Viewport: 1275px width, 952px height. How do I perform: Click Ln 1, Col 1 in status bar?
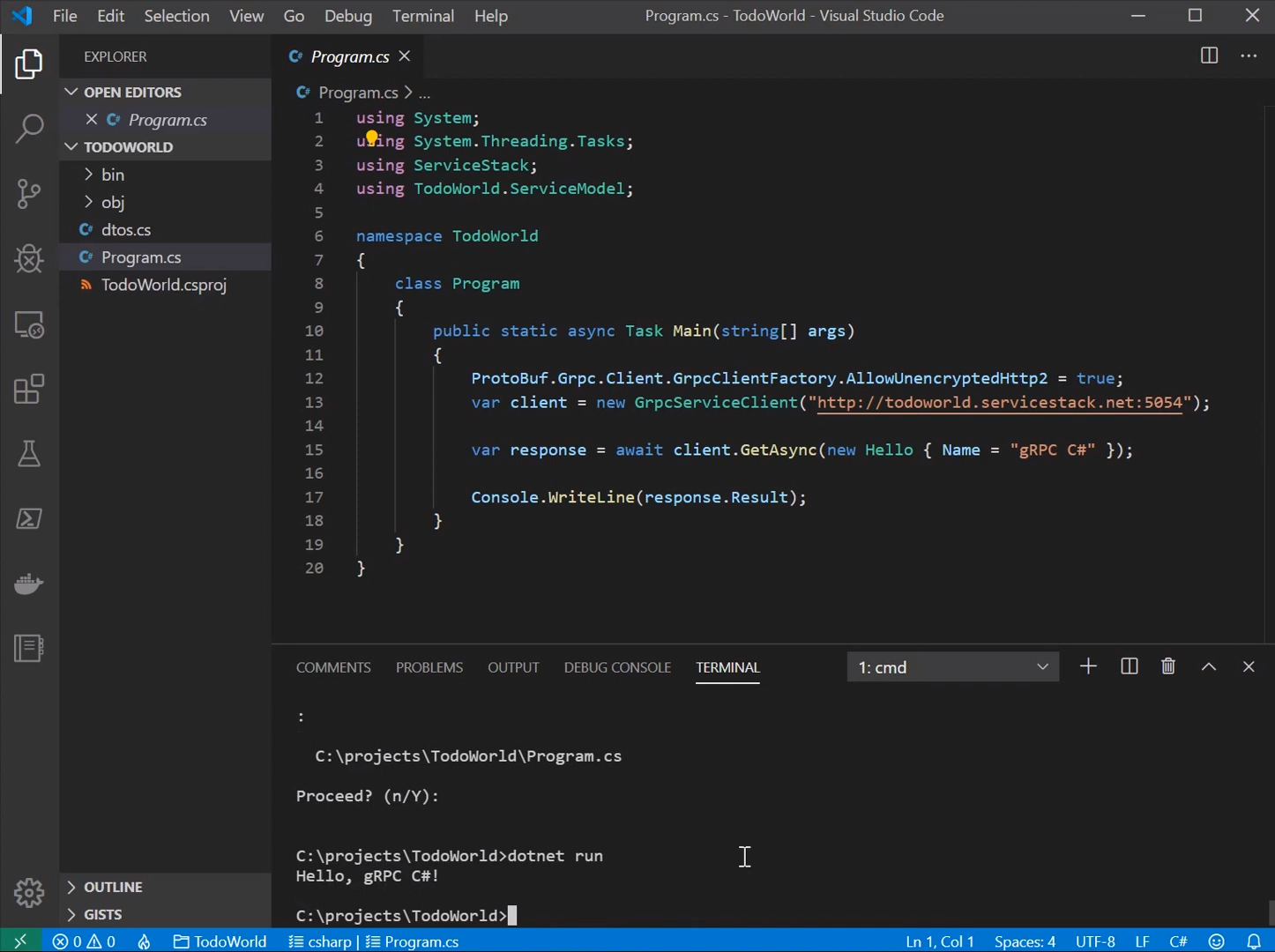pyautogui.click(x=940, y=941)
